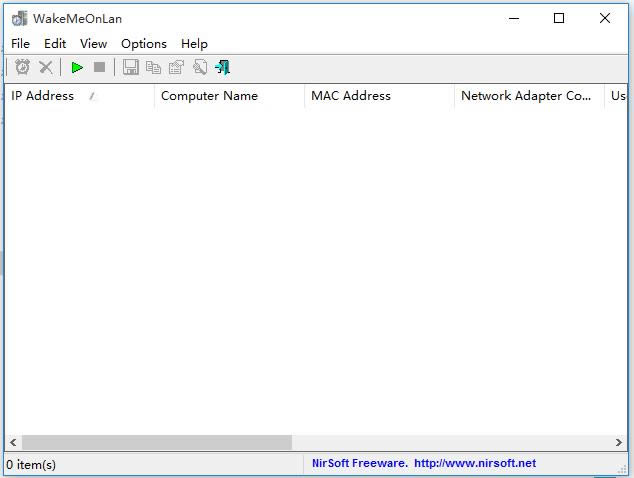Screen dimensions: 634x478
Task: Open the File menu
Action: click(20, 43)
